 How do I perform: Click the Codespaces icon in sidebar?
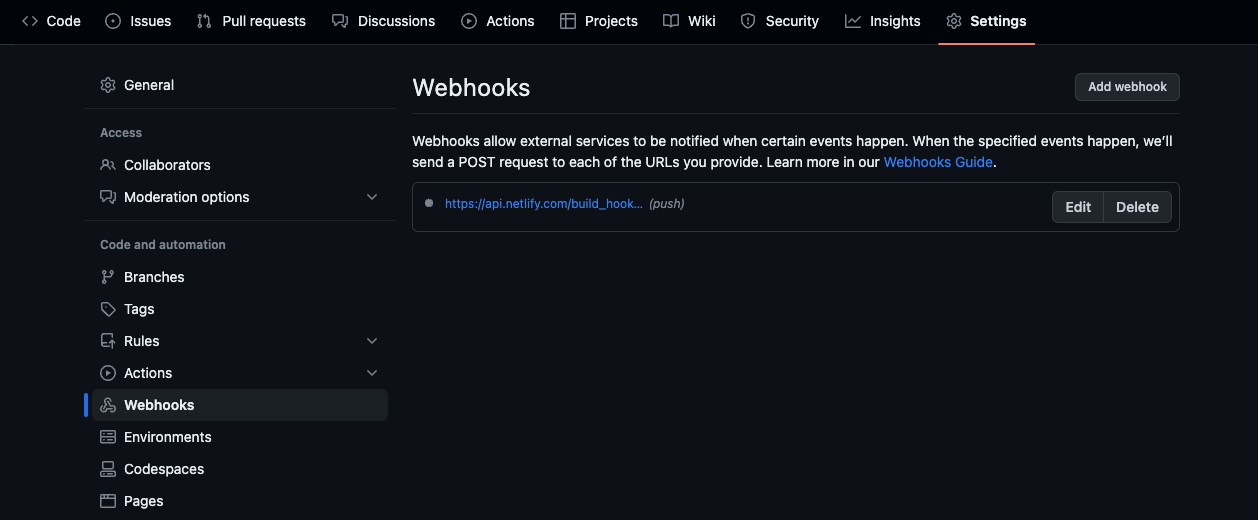pos(108,469)
